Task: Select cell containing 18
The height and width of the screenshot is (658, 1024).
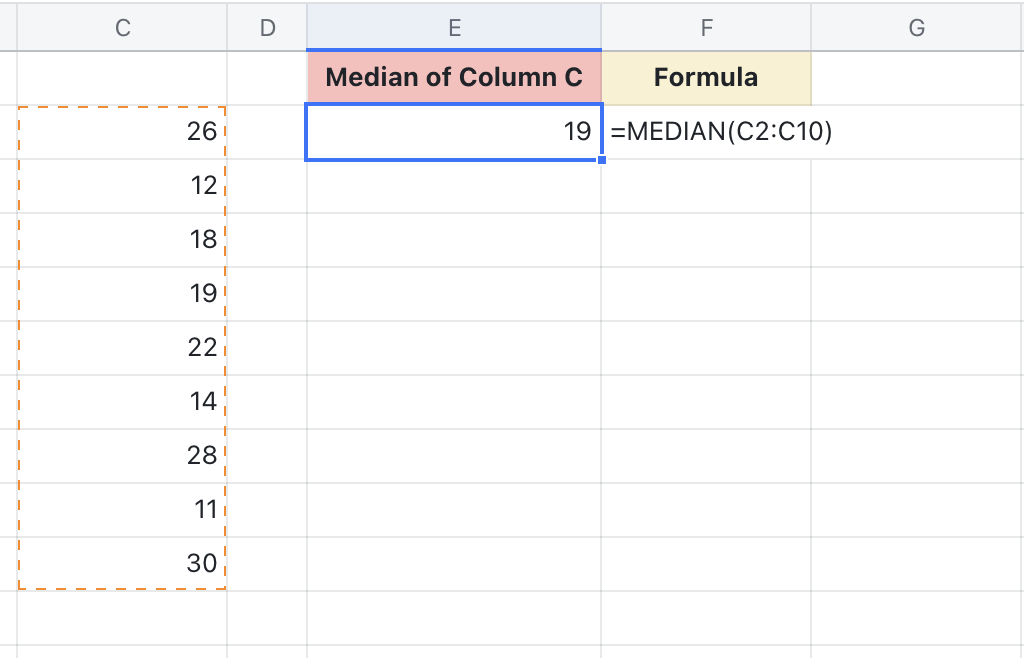Action: (x=122, y=239)
